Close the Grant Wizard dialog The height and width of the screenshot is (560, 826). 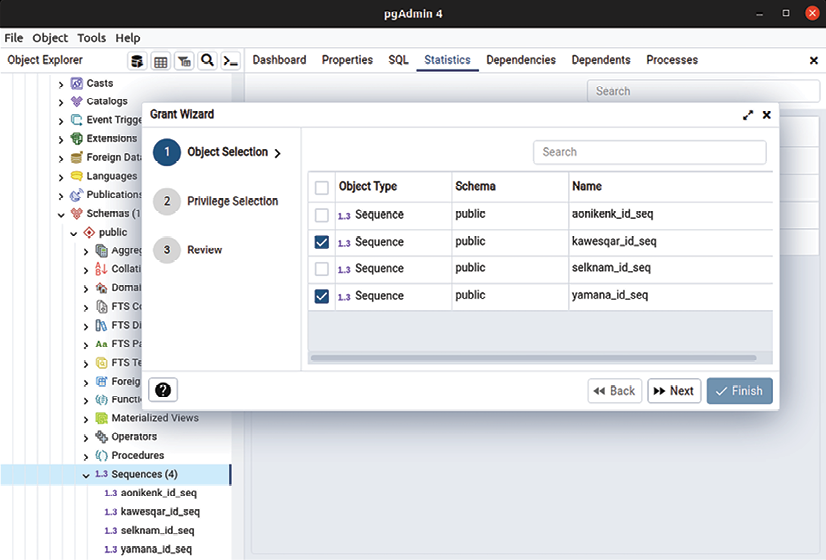click(x=766, y=115)
